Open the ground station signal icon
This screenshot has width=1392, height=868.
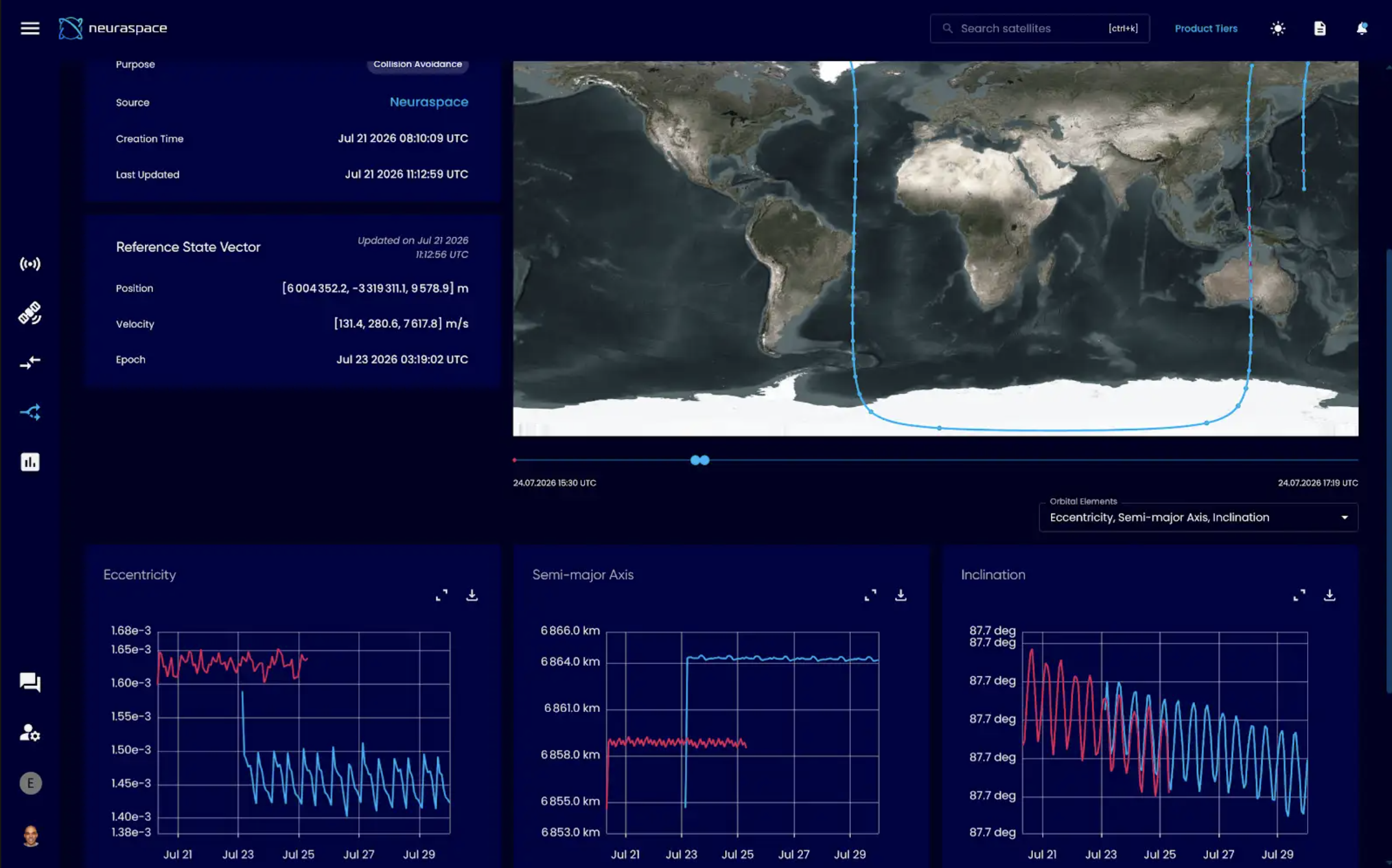(x=30, y=264)
